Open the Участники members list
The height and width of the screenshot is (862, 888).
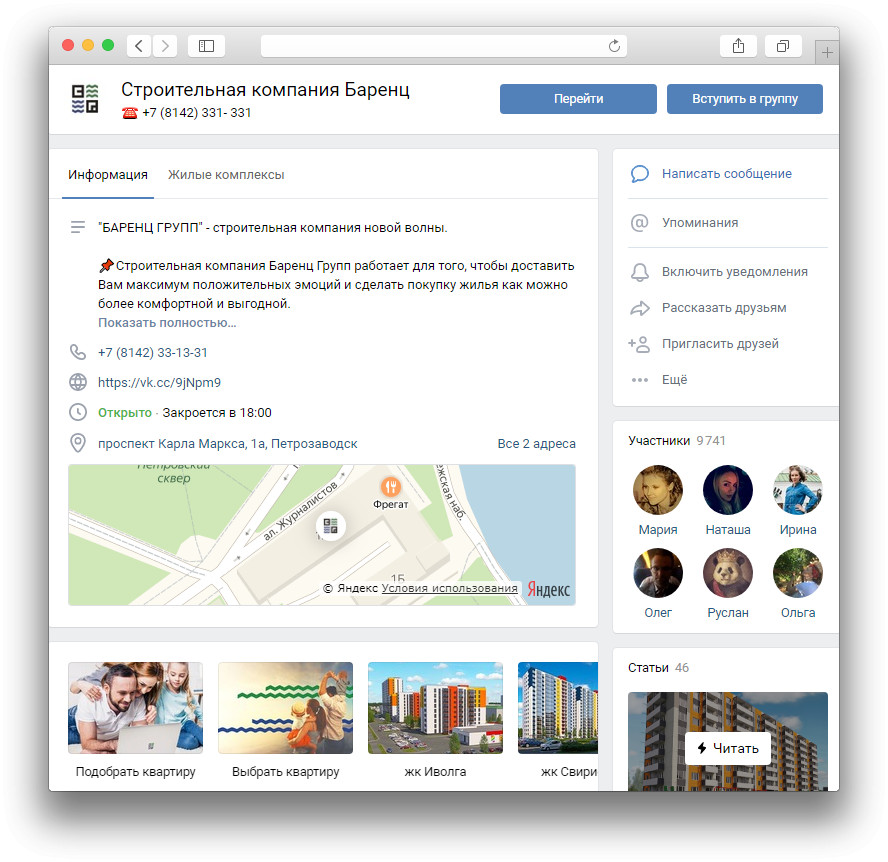pos(676,441)
